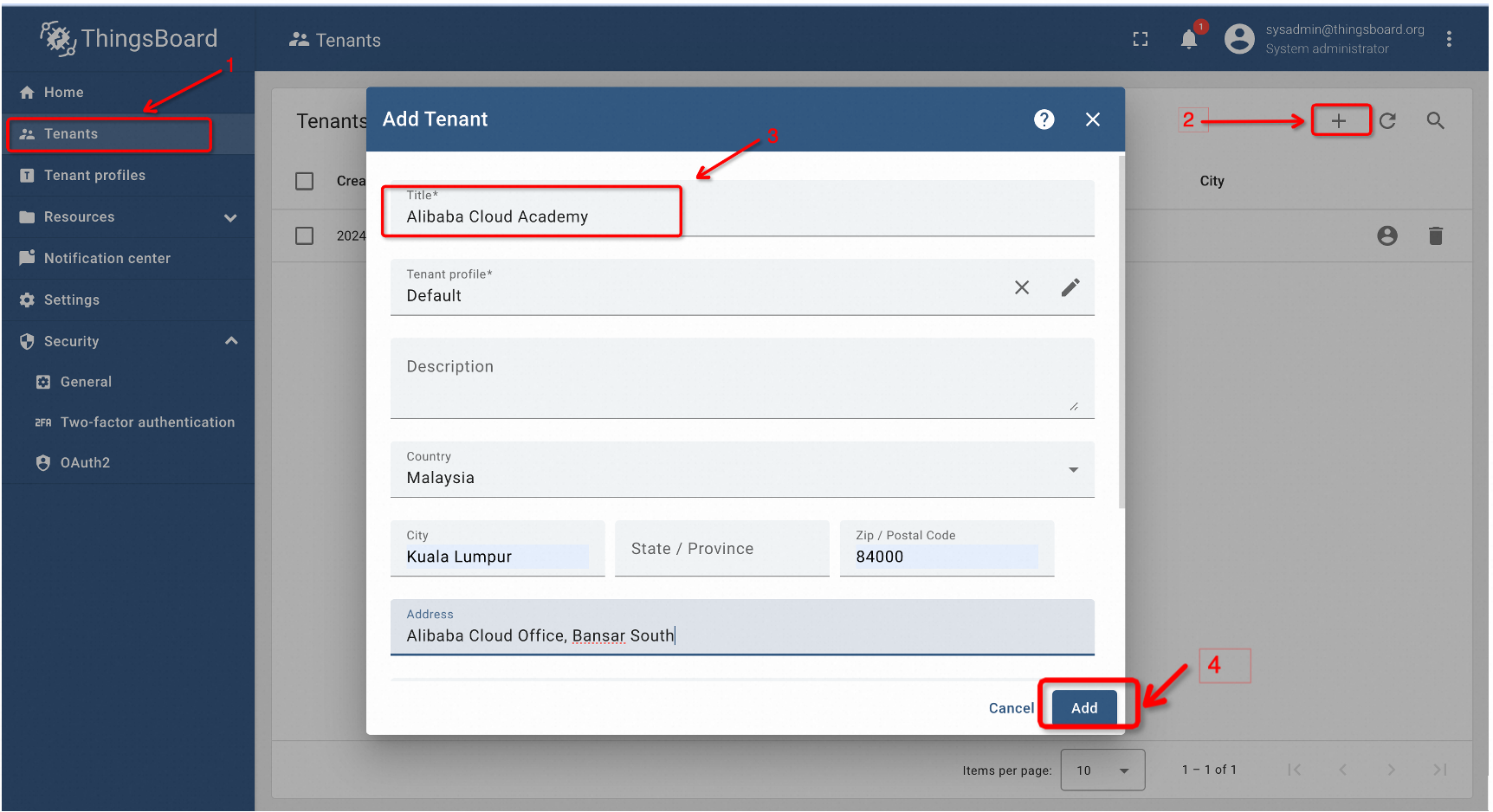Click the Resources folder icon
1493x812 pixels.
[27, 217]
